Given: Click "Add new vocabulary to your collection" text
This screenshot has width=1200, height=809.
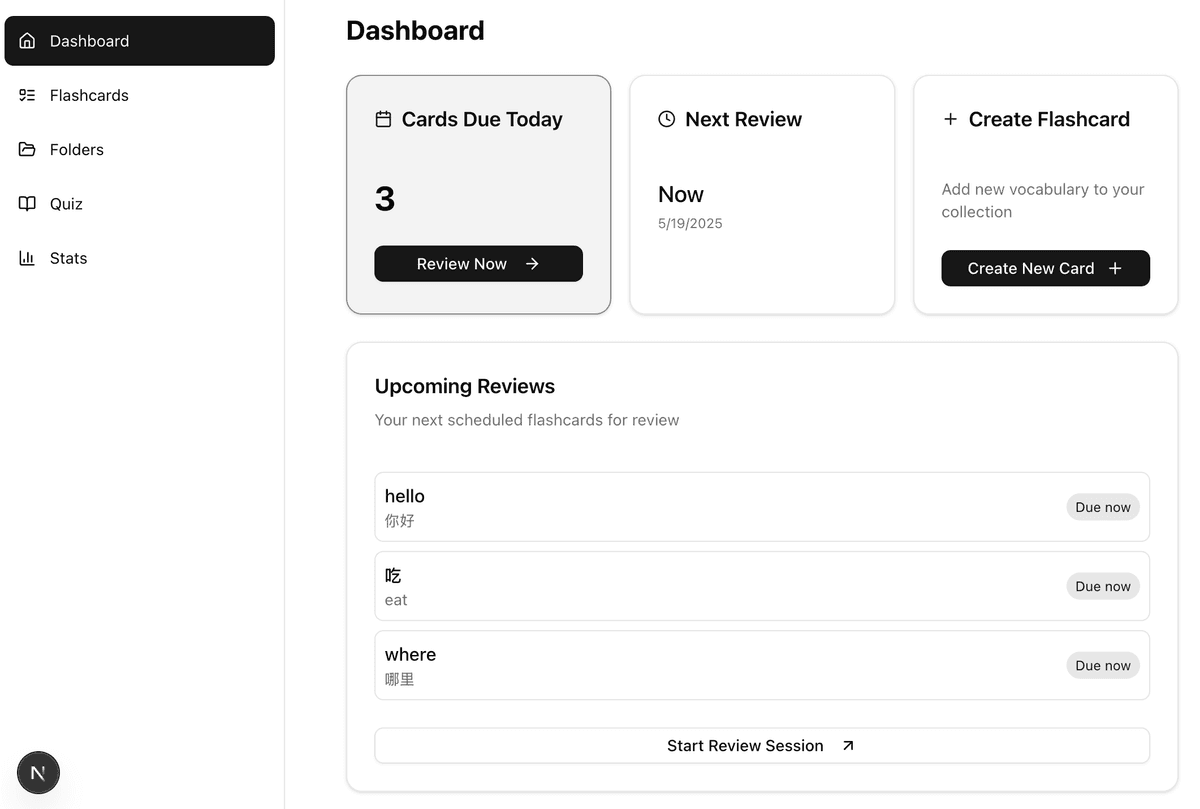Looking at the screenshot, I should click(1043, 200).
